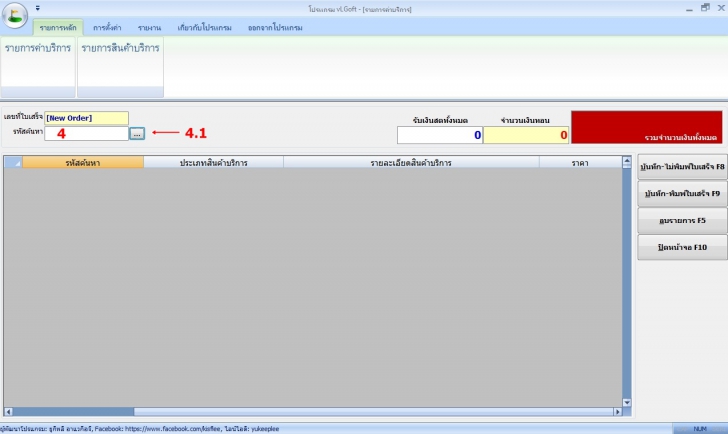Click the NUM indicator in status bar
Viewport: 728px width, 434px height.
click(x=700, y=429)
